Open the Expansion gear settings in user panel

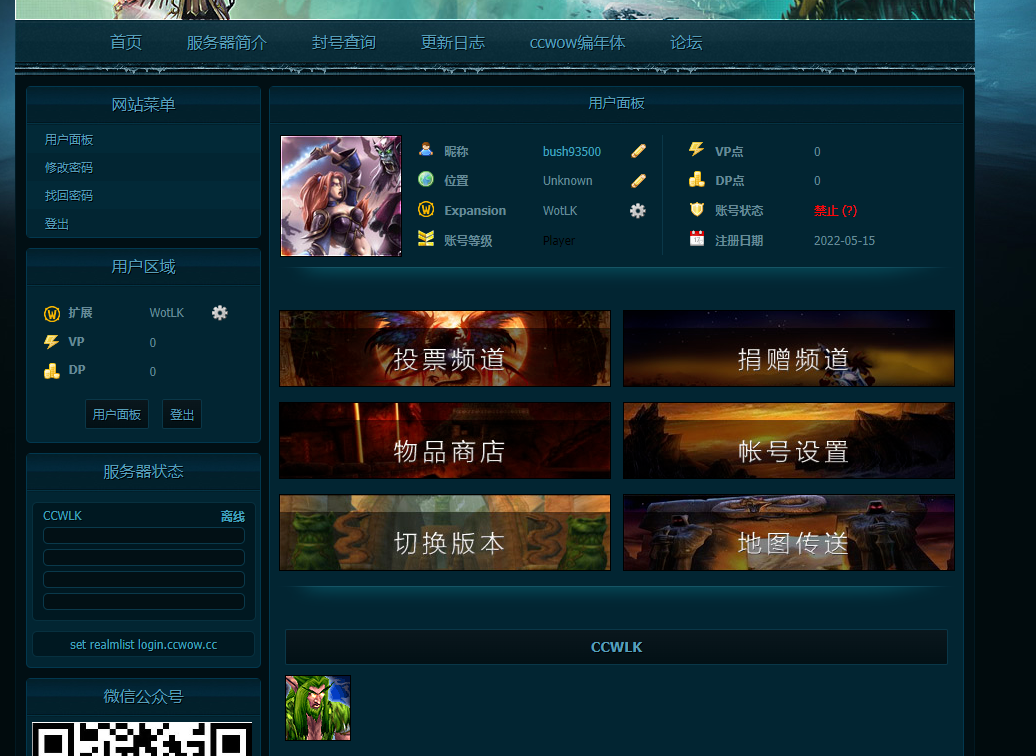(637, 211)
